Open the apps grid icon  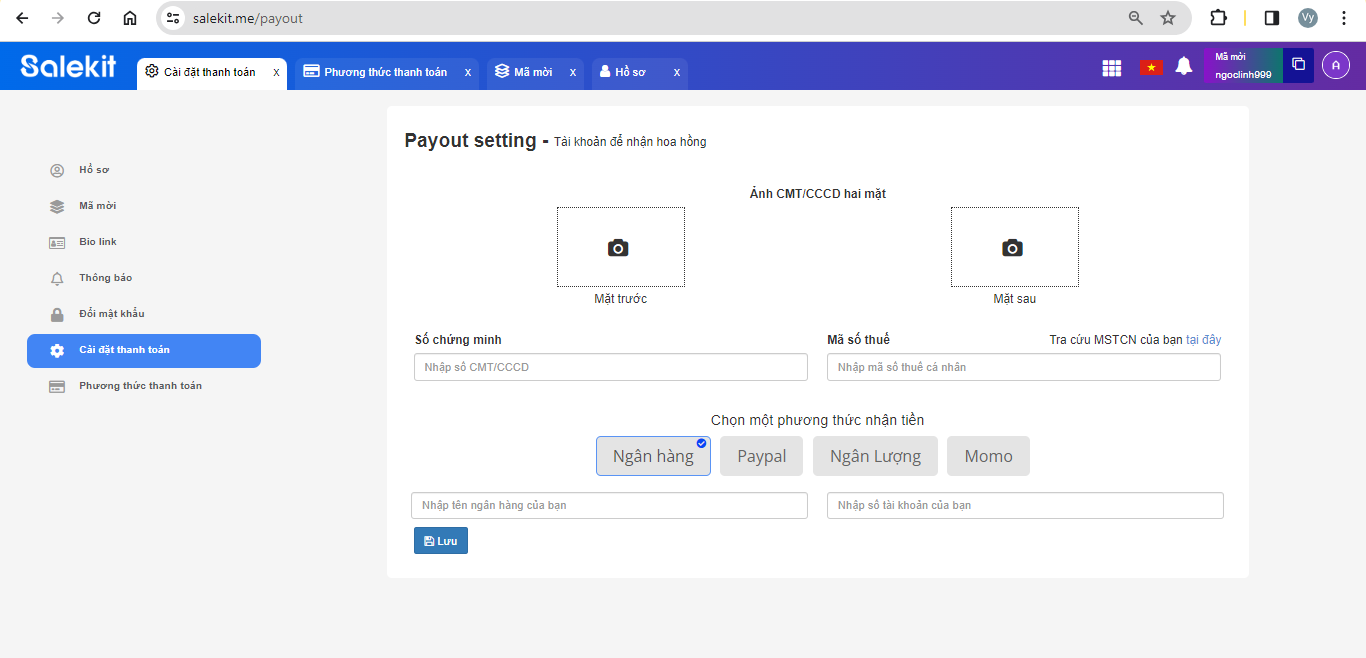pos(1111,67)
